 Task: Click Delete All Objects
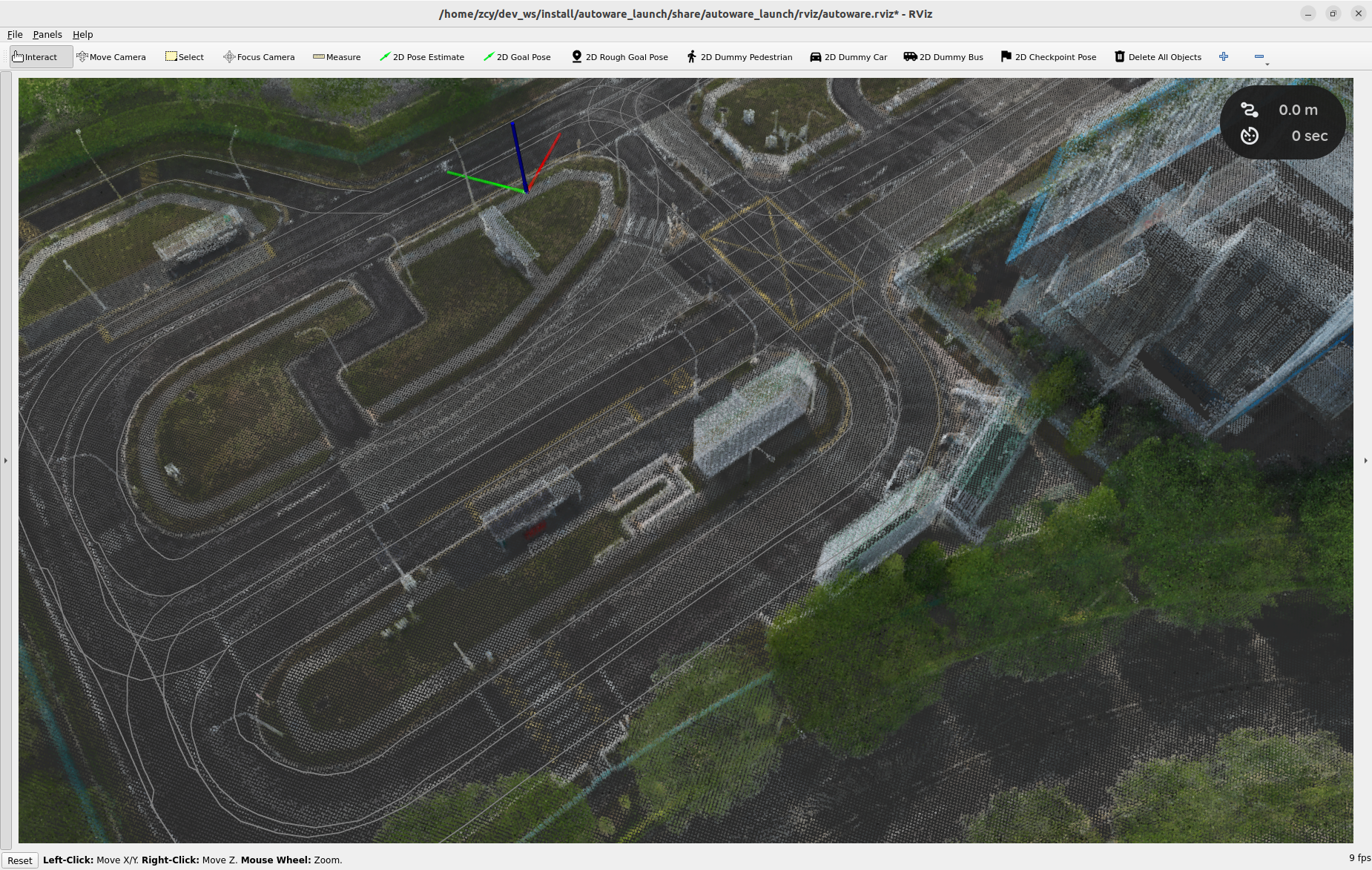click(1158, 57)
